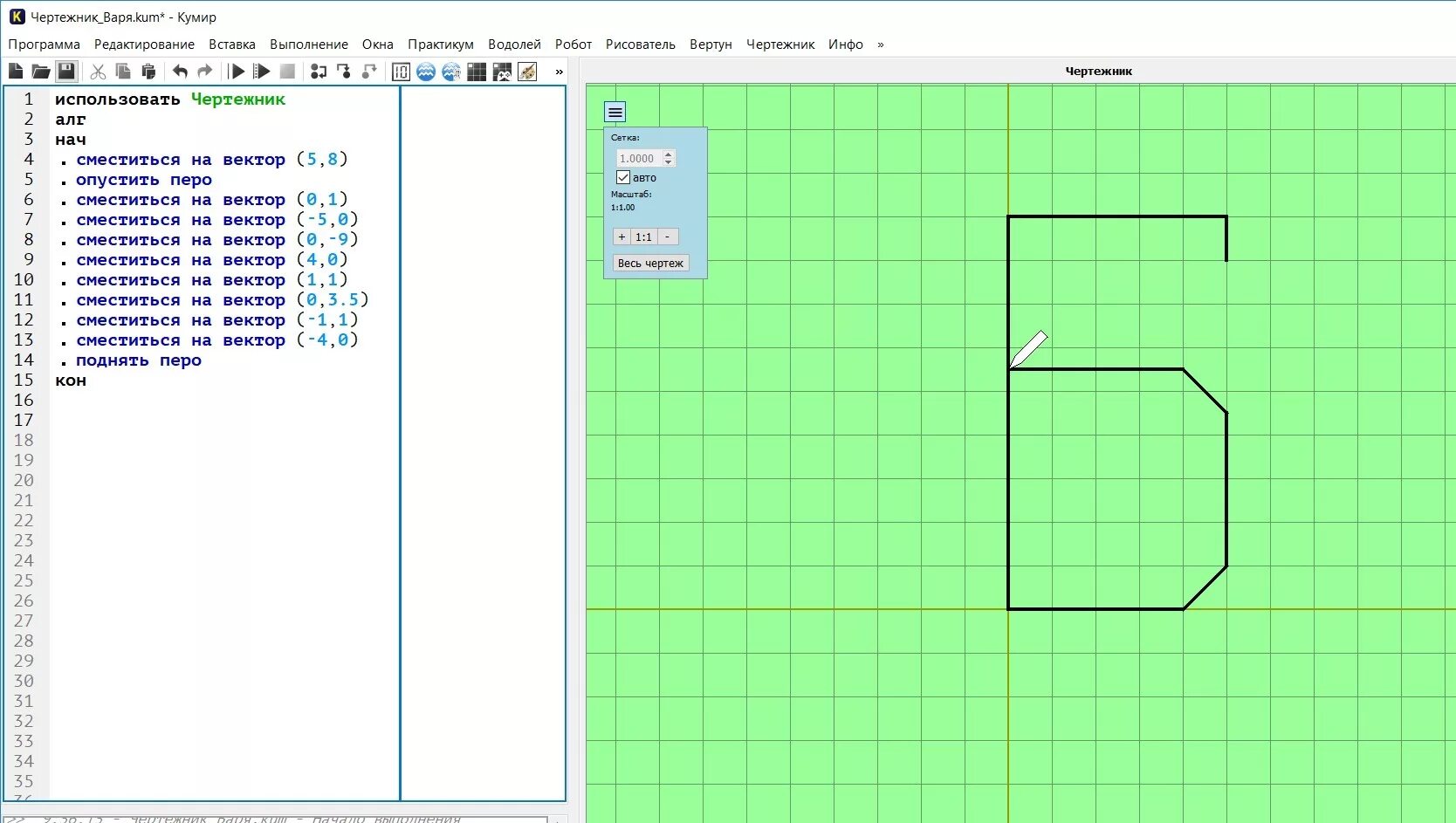This screenshot has height=823, width=1456.
Task: Zoom in with the '+' button
Action: coord(622,237)
